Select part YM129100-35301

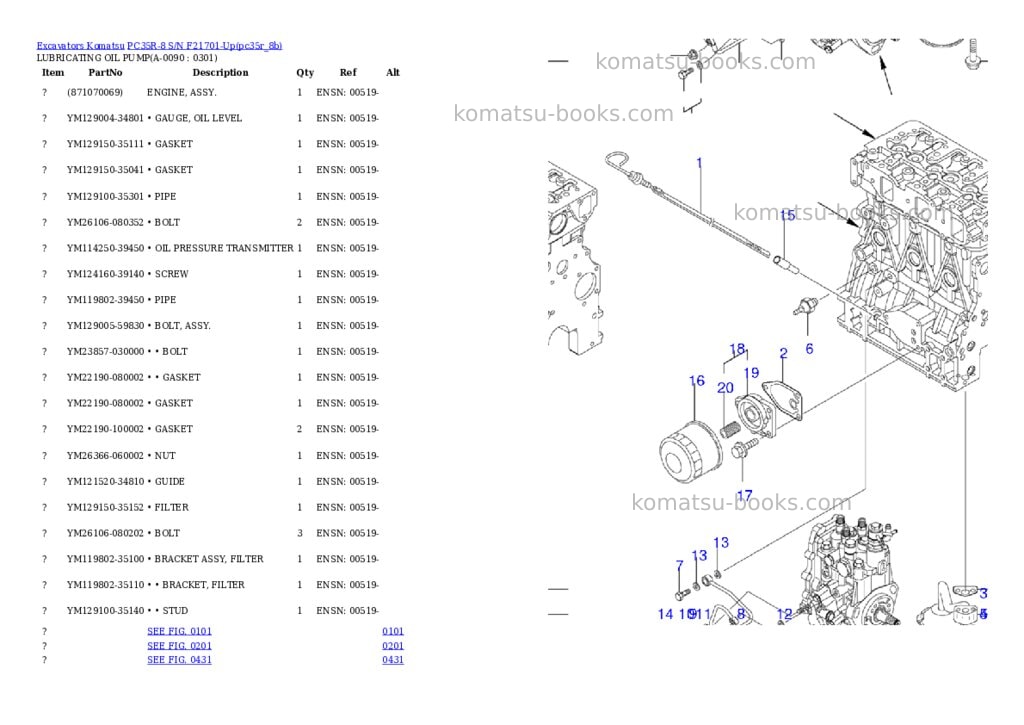pyautogui.click(x=105, y=197)
